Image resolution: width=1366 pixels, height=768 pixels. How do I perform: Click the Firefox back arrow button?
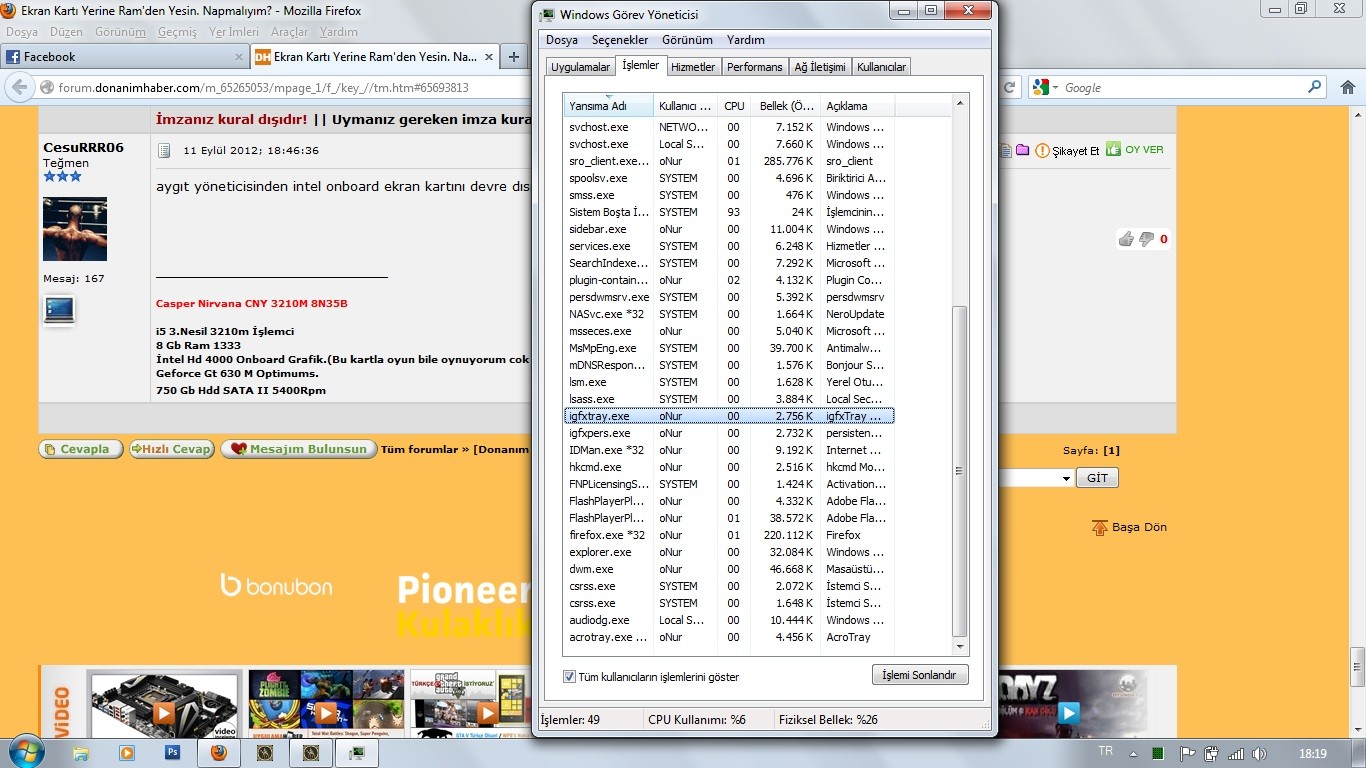pyautogui.click(x=19, y=87)
